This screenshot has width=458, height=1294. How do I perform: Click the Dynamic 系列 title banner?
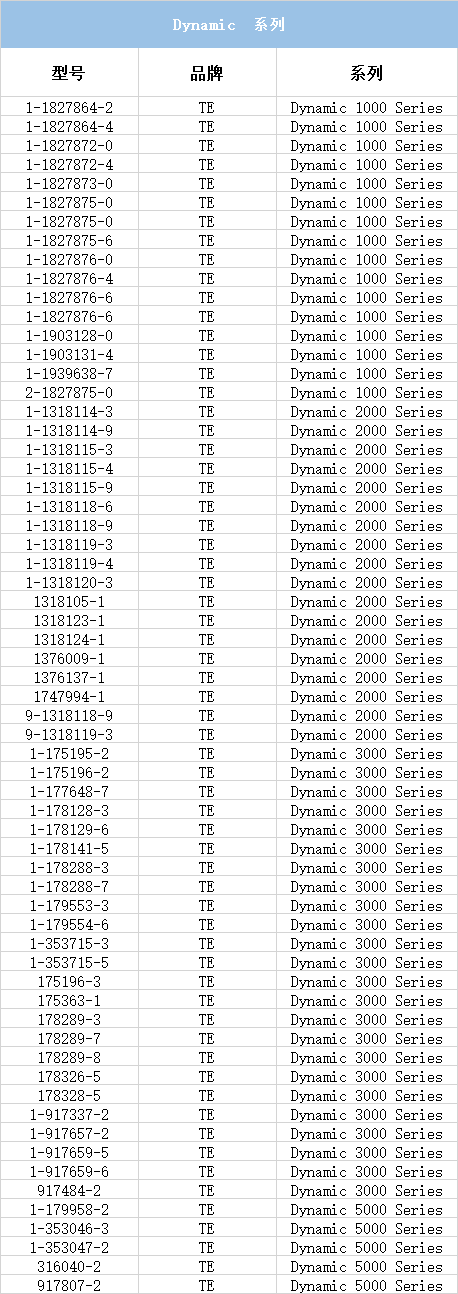229,24
